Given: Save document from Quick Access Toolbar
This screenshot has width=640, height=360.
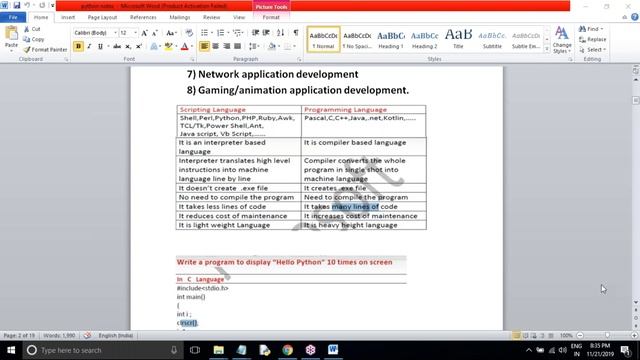Looking at the screenshot, I should [17, 5].
